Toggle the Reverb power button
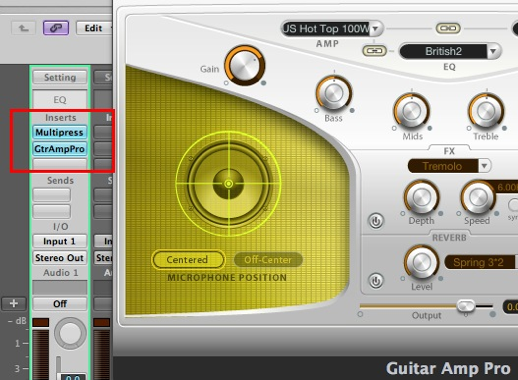Screen dimensions: 518x380 (x=376, y=281)
